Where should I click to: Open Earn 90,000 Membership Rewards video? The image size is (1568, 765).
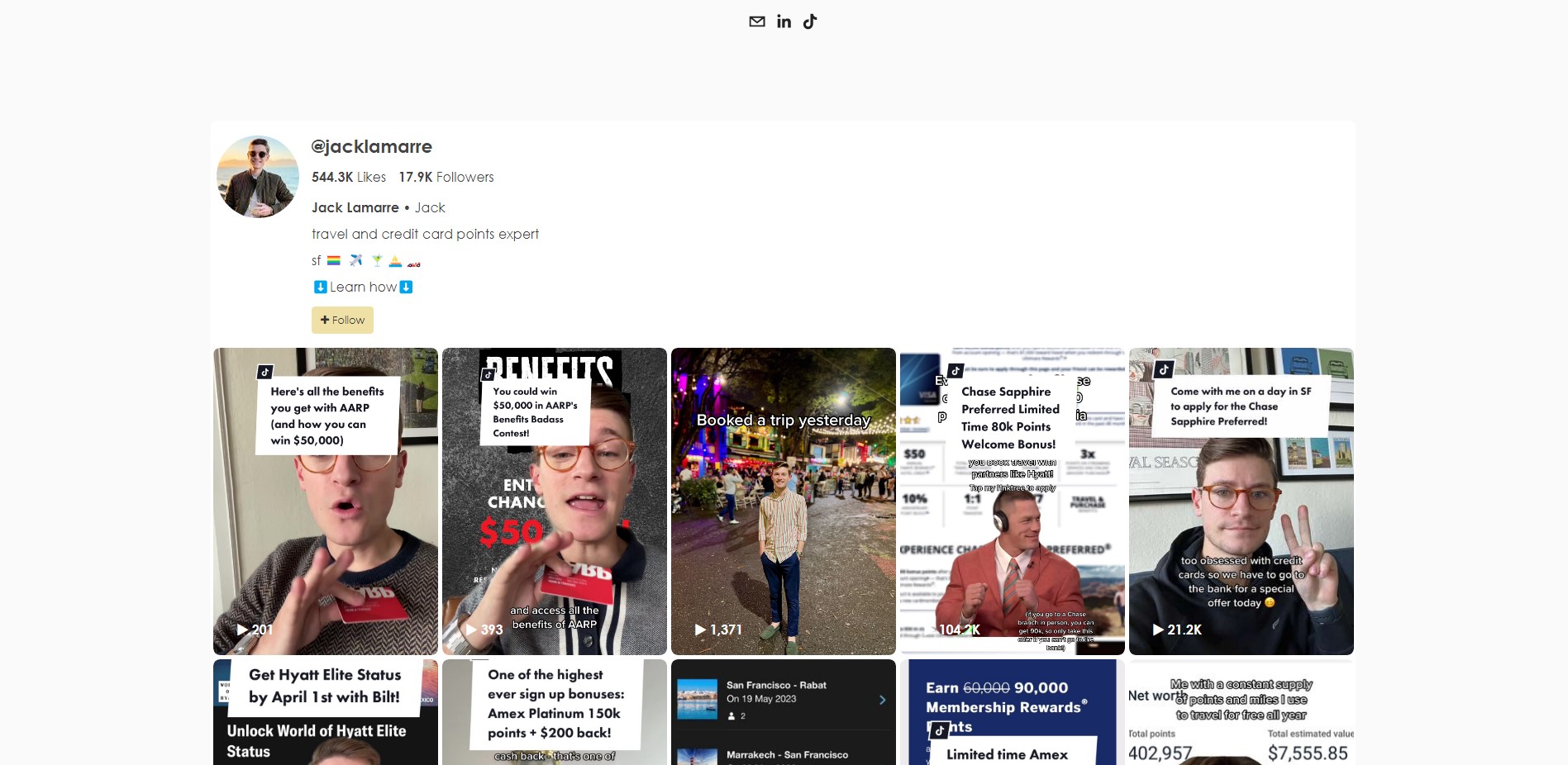(1013, 712)
